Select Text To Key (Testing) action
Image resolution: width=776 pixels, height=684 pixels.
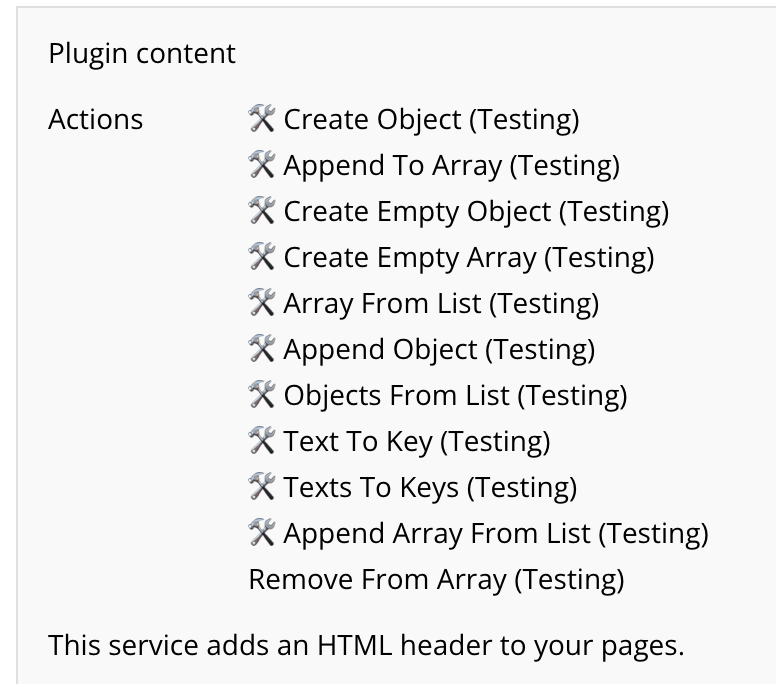417,442
